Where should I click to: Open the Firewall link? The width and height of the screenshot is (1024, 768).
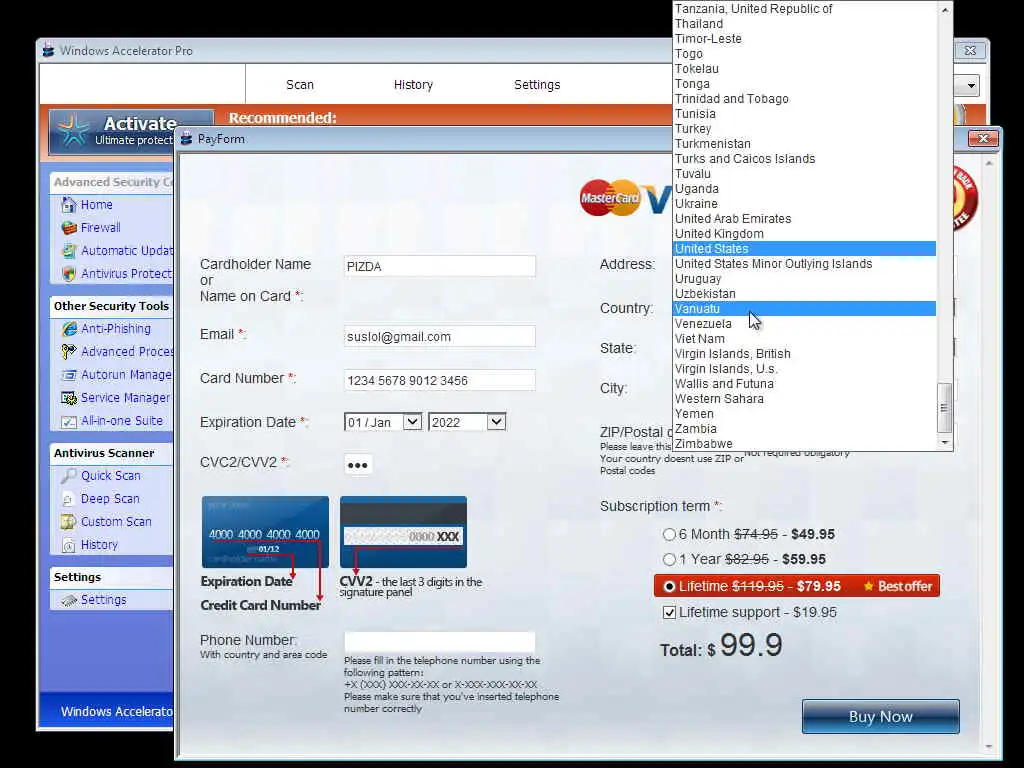101,228
